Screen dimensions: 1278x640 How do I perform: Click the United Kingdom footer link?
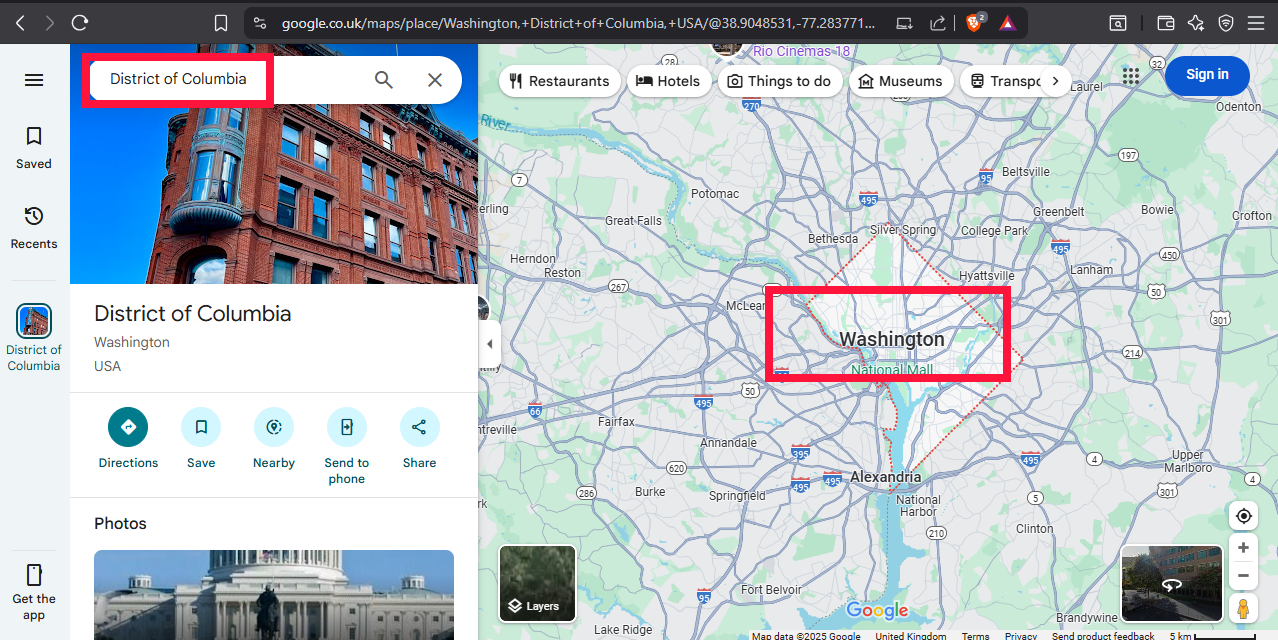tap(911, 636)
